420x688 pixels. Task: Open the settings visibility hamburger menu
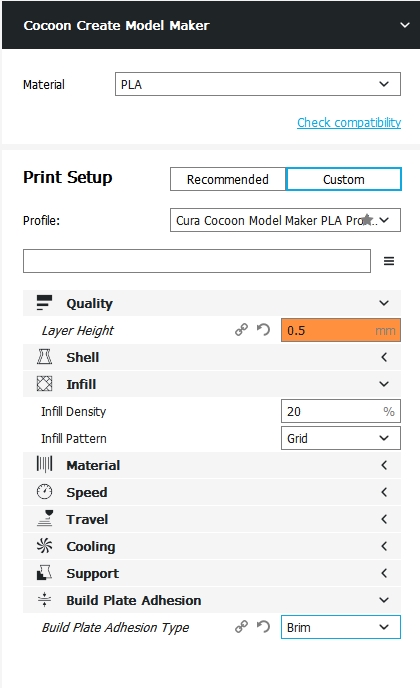[x=389, y=261]
